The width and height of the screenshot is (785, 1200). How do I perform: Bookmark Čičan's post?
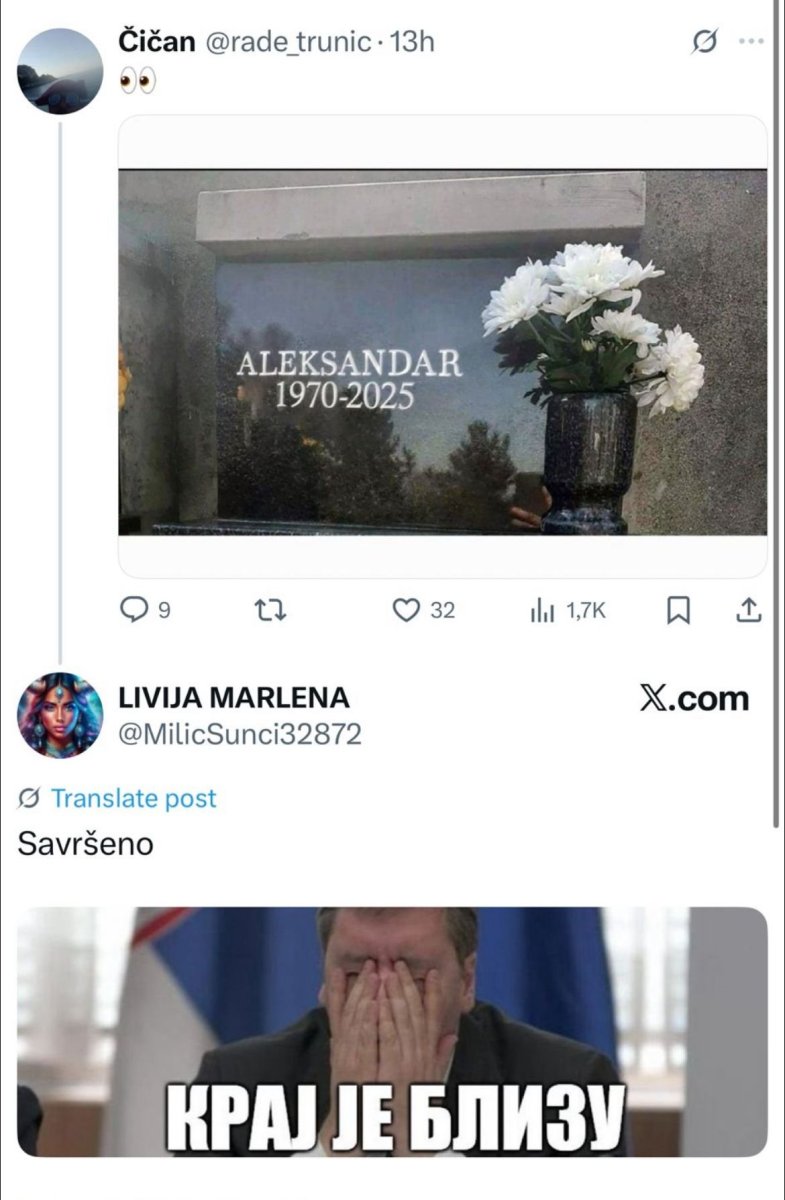pos(679,610)
